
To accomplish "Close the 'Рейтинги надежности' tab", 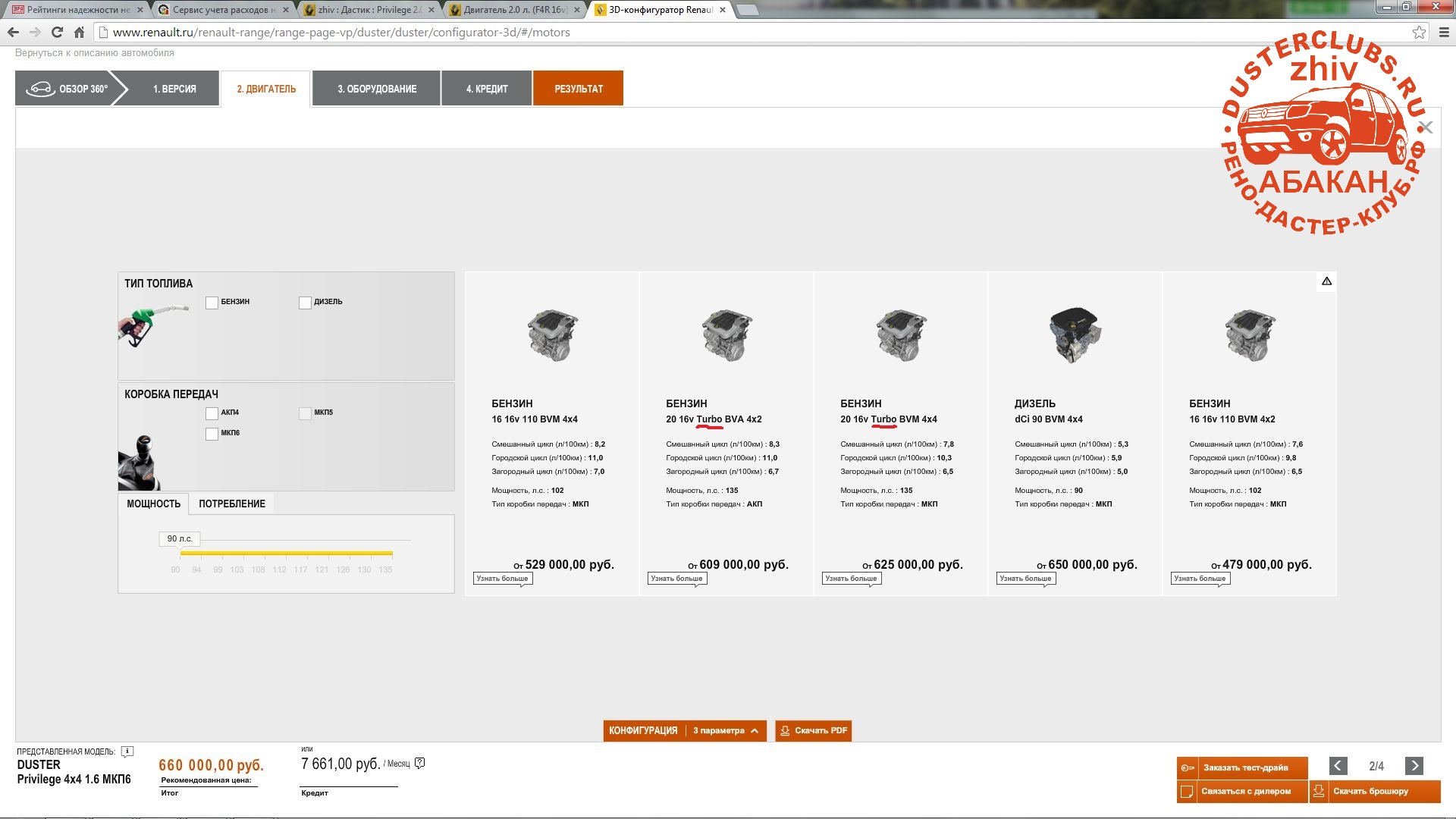I will tap(140, 10).
